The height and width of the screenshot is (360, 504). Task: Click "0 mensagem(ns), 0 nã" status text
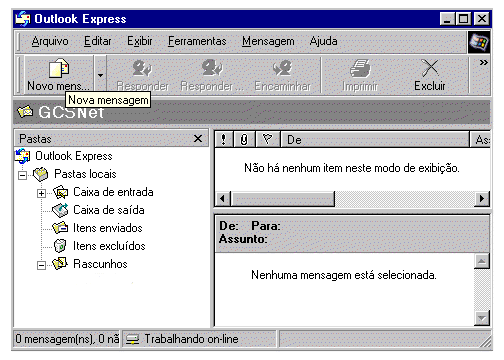67,339
